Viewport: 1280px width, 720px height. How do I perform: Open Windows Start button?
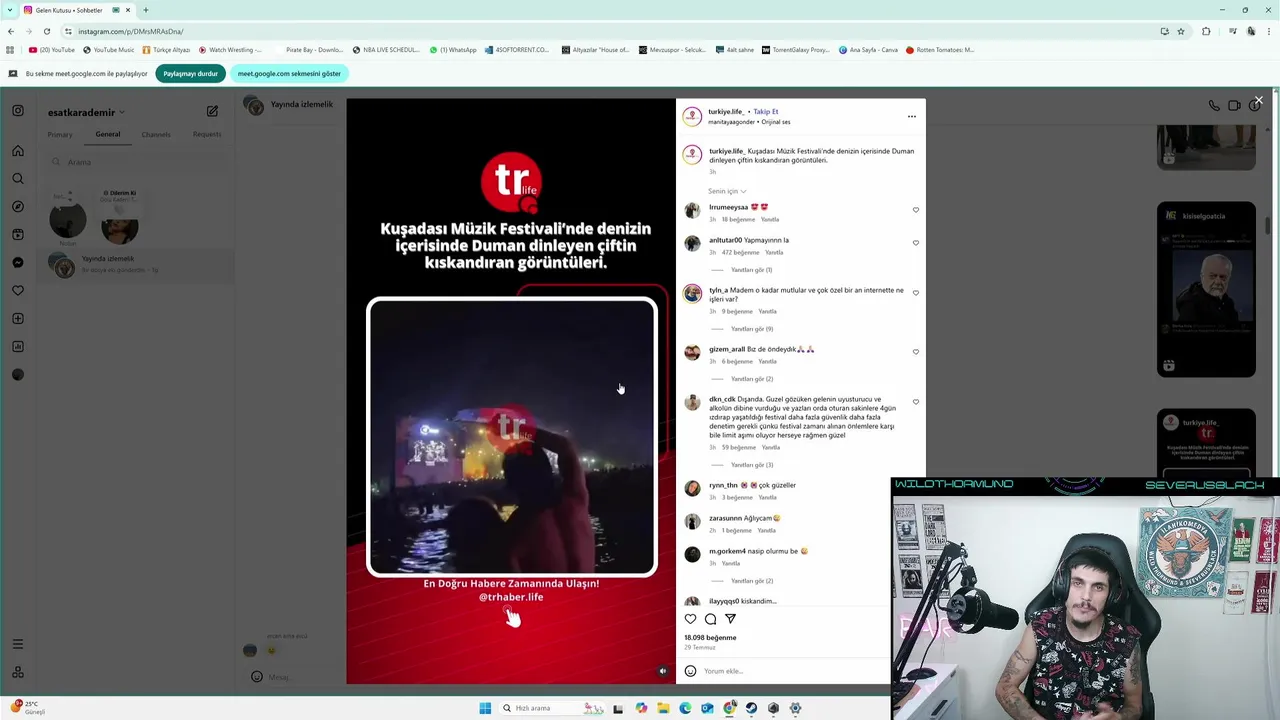(x=485, y=708)
